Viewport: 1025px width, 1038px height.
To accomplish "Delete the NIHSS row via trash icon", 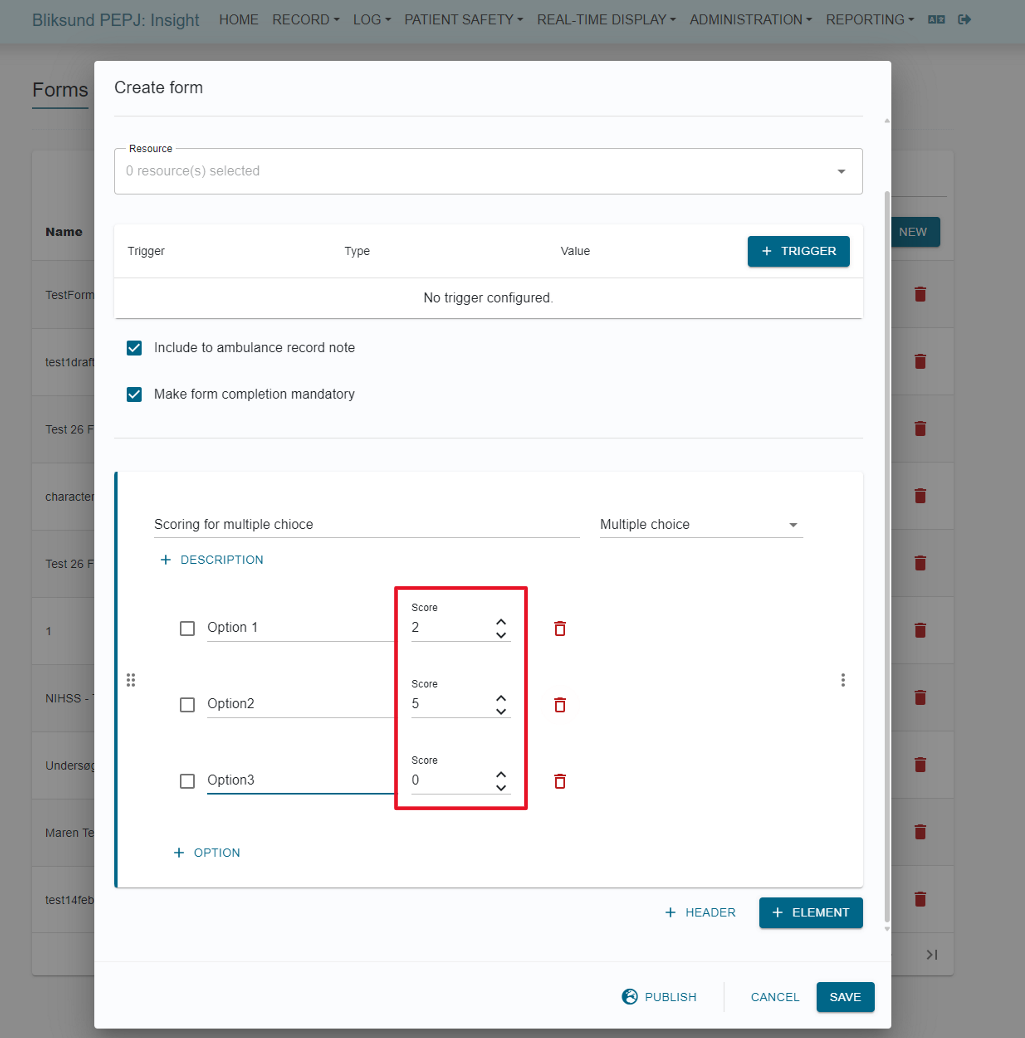I will pos(920,697).
